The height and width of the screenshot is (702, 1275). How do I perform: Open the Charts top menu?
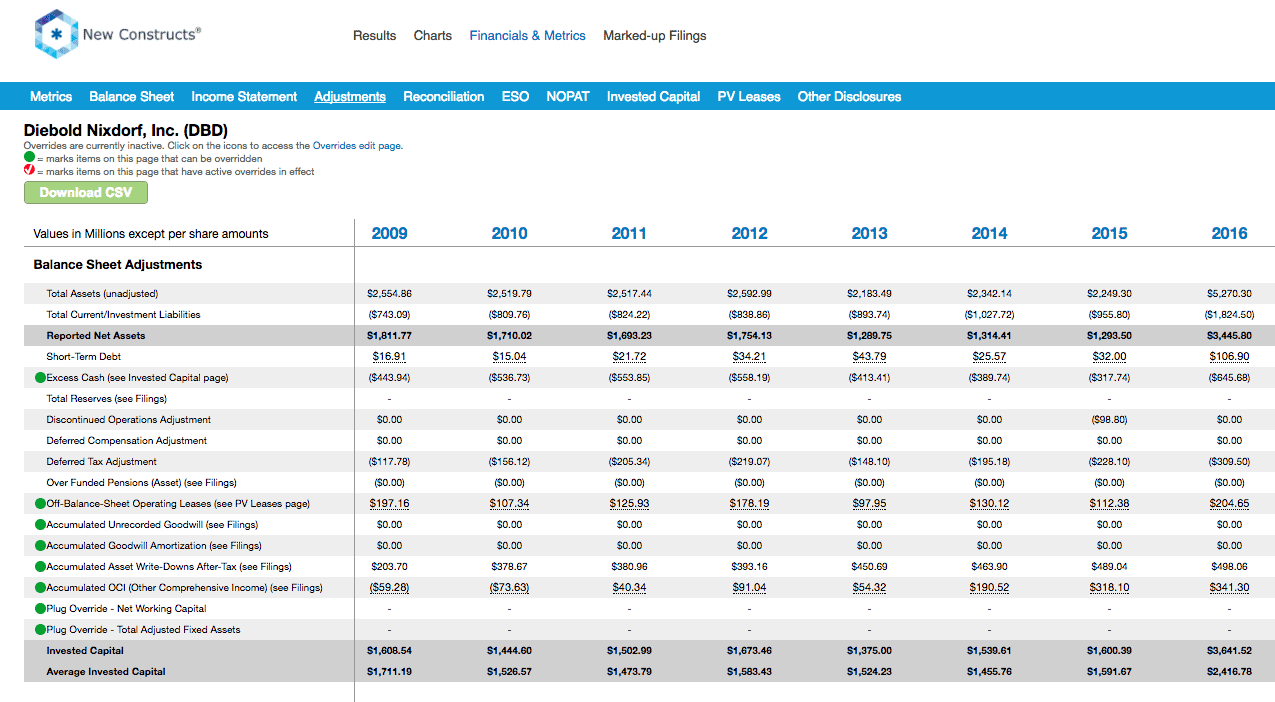[433, 36]
